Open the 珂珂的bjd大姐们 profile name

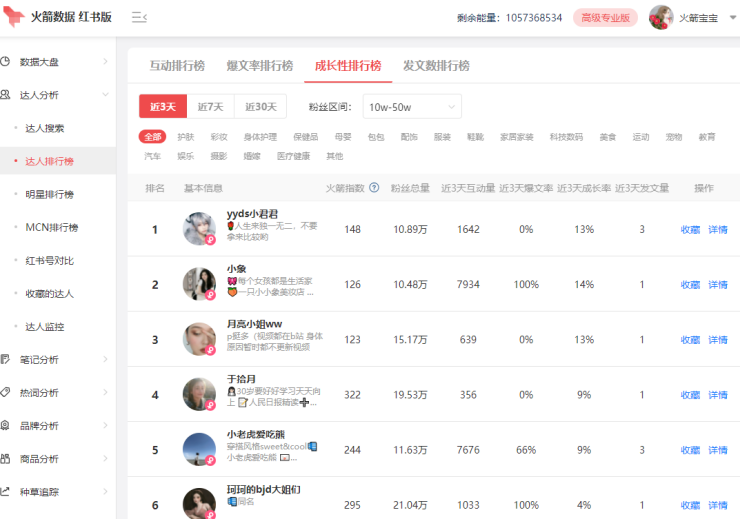[x=263, y=489]
